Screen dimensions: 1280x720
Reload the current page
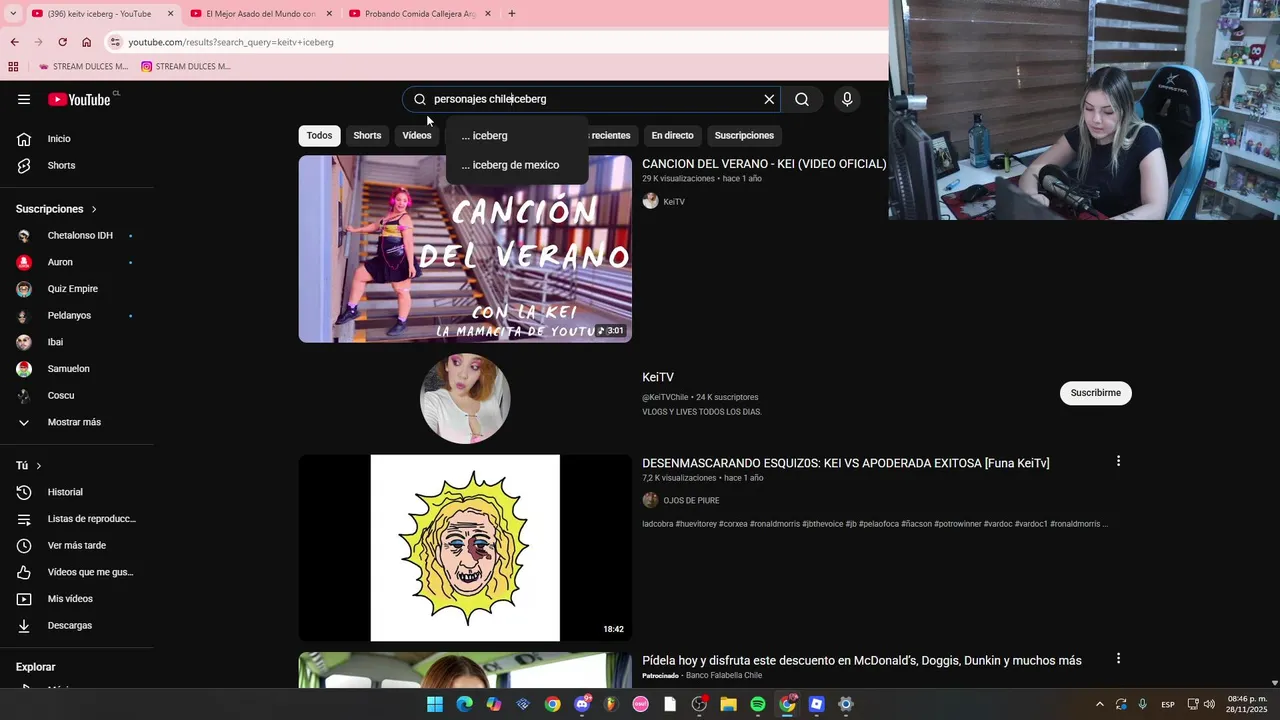[62, 42]
